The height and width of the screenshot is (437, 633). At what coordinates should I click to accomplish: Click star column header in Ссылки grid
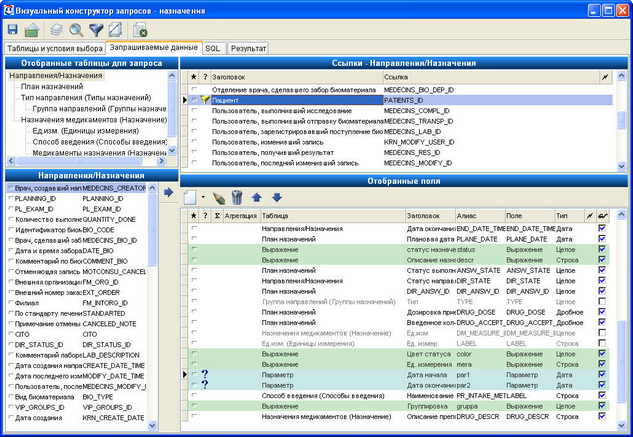tap(194, 77)
